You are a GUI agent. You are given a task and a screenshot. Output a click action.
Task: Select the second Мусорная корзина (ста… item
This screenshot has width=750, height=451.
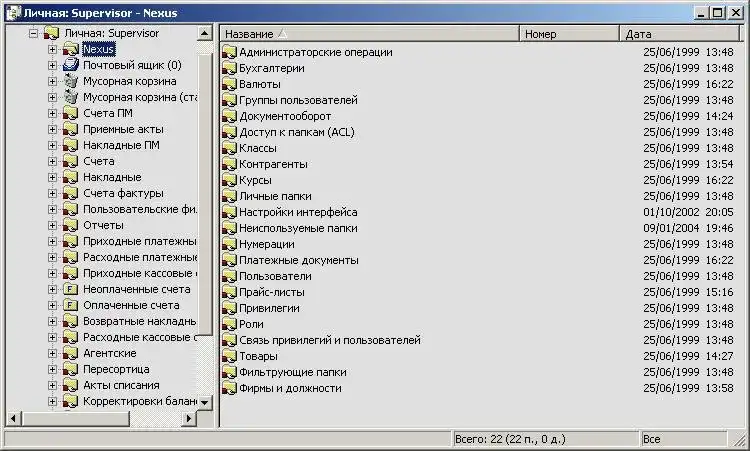[x=140, y=97]
